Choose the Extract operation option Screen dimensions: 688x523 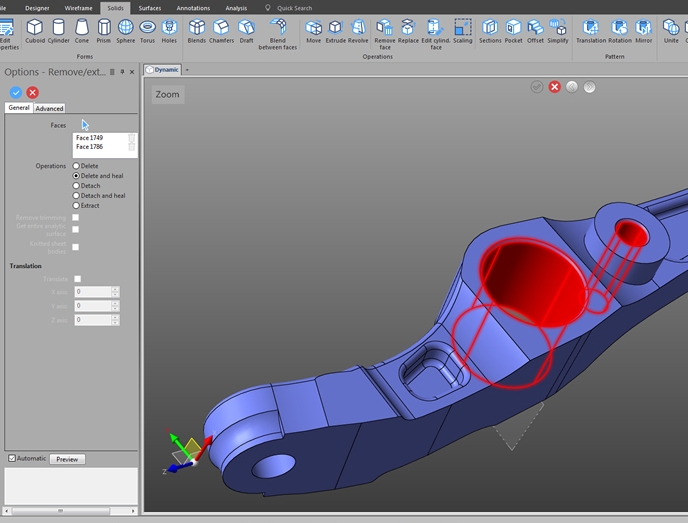(76, 206)
